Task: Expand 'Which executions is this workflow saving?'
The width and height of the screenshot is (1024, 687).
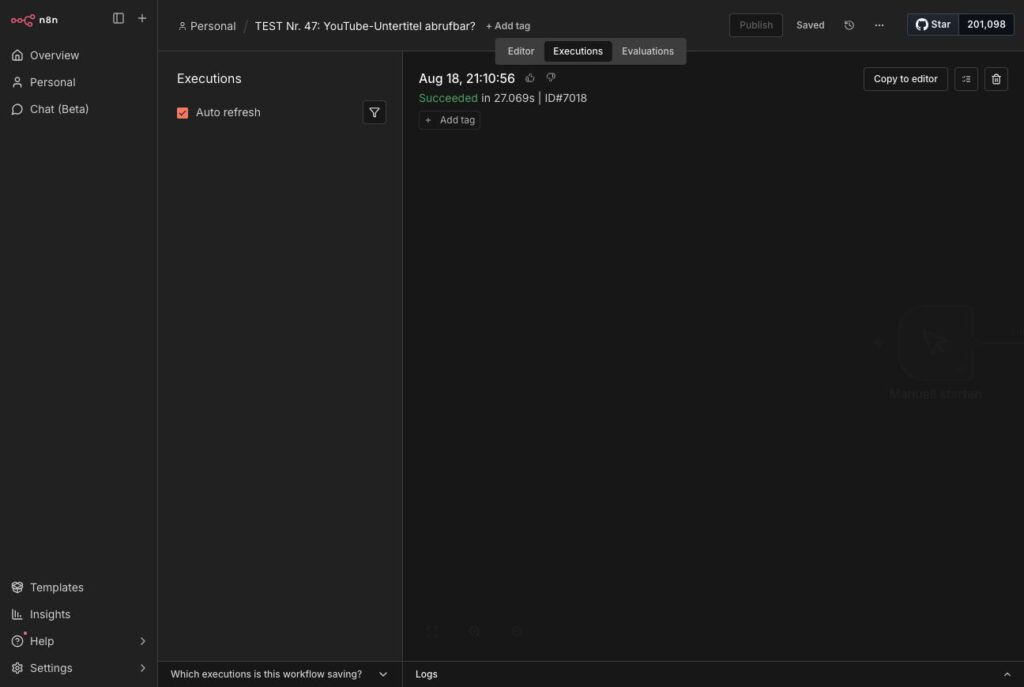Action: click(280, 674)
